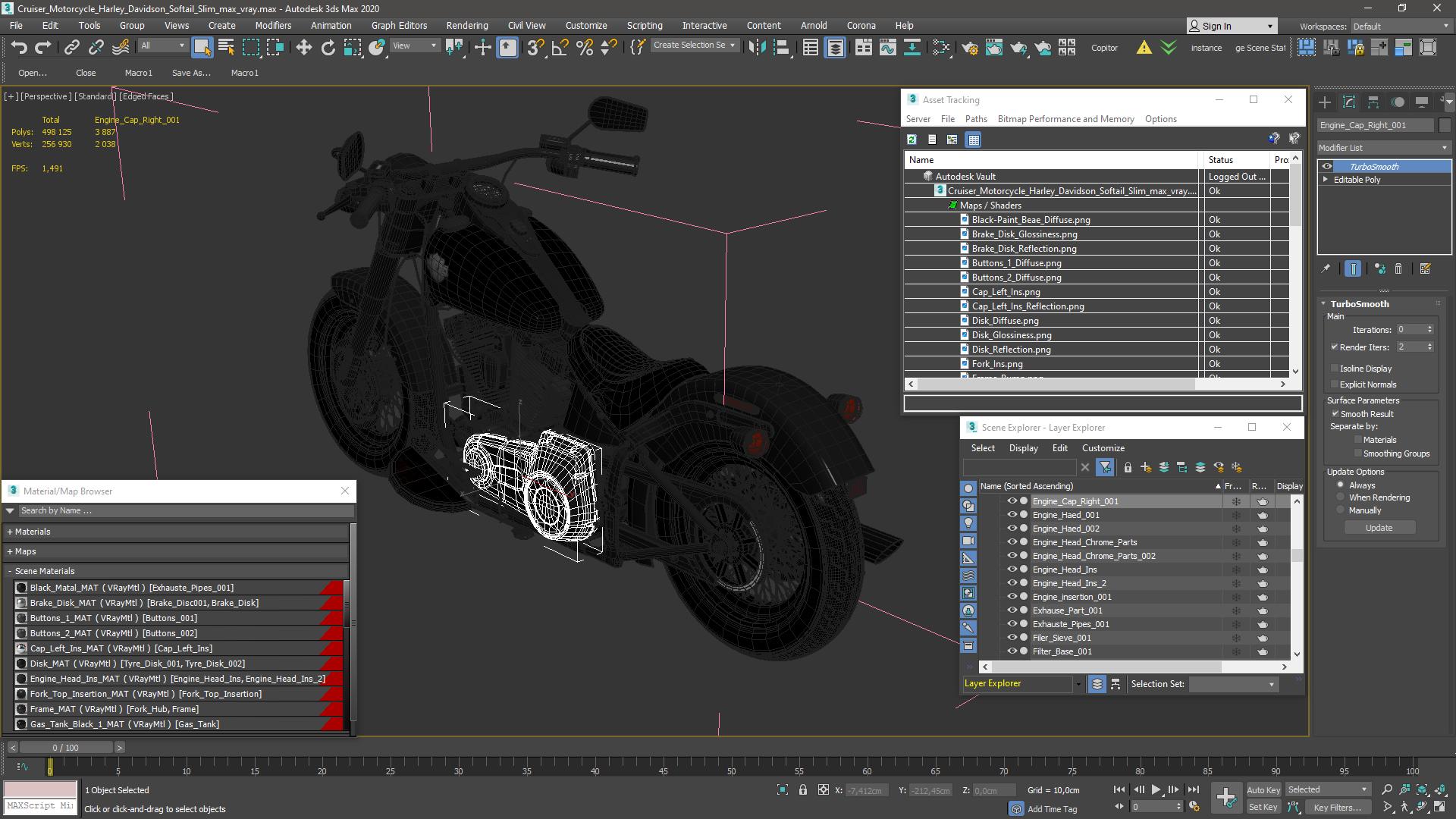This screenshot has height=819, width=1456.
Task: Expand Maps group in Material Browser
Action: tap(10, 551)
